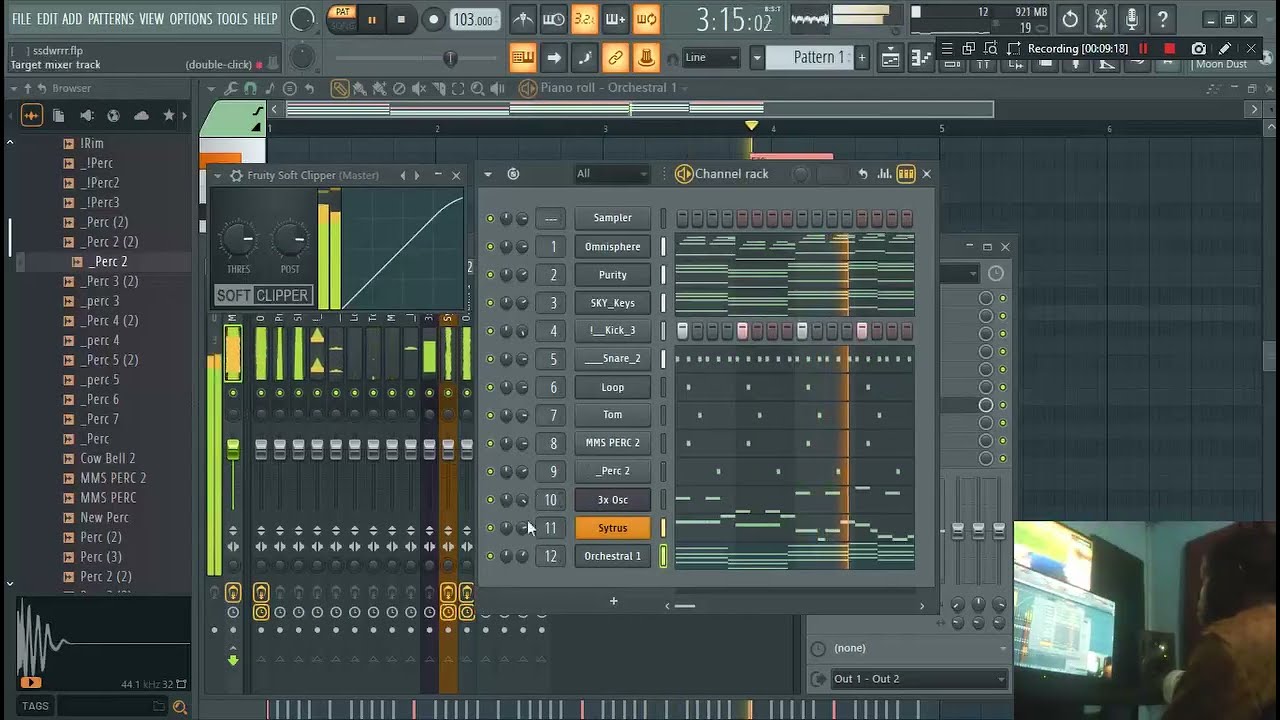Image resolution: width=1280 pixels, height=720 pixels.
Task: Toggle the graph editor icon in Channel rack
Action: [884, 174]
